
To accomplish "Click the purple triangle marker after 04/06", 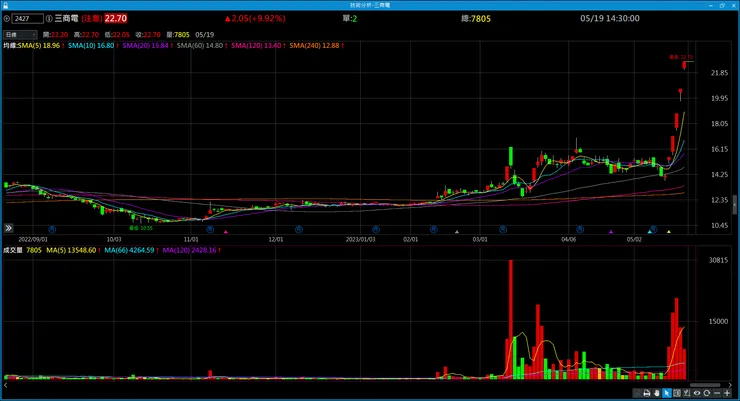I will (611, 232).
